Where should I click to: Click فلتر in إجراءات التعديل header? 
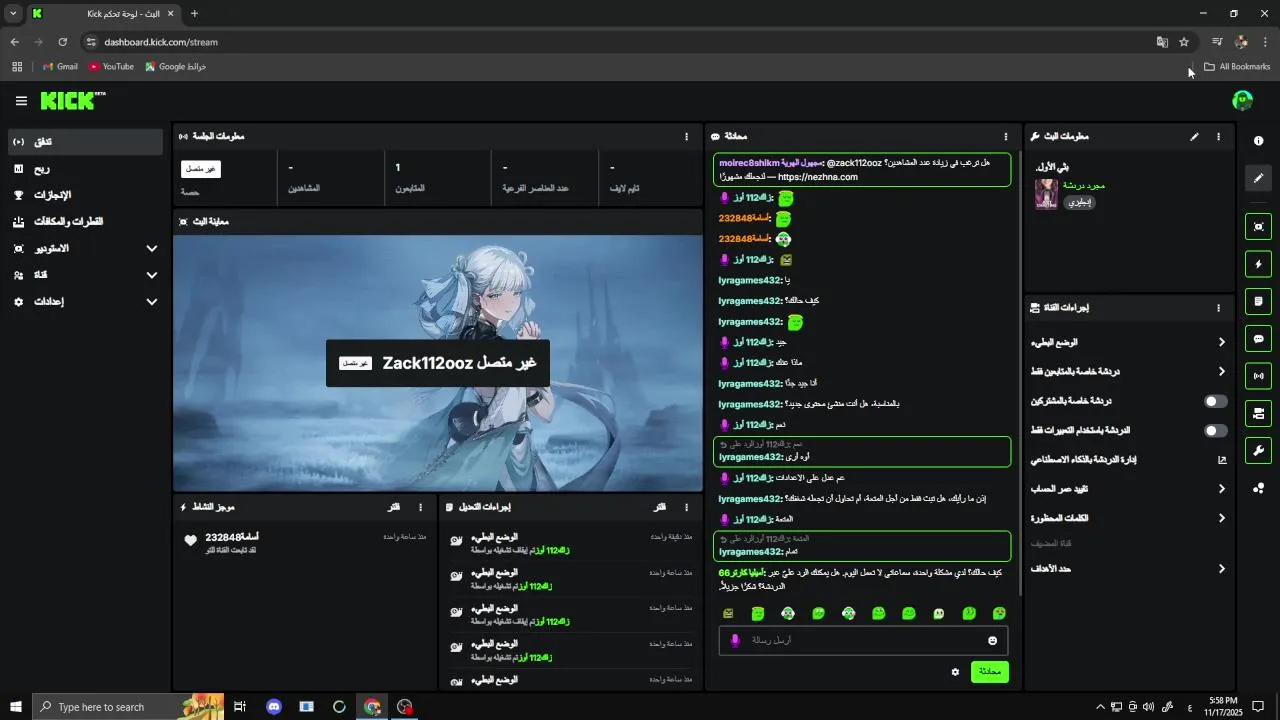tap(660, 508)
